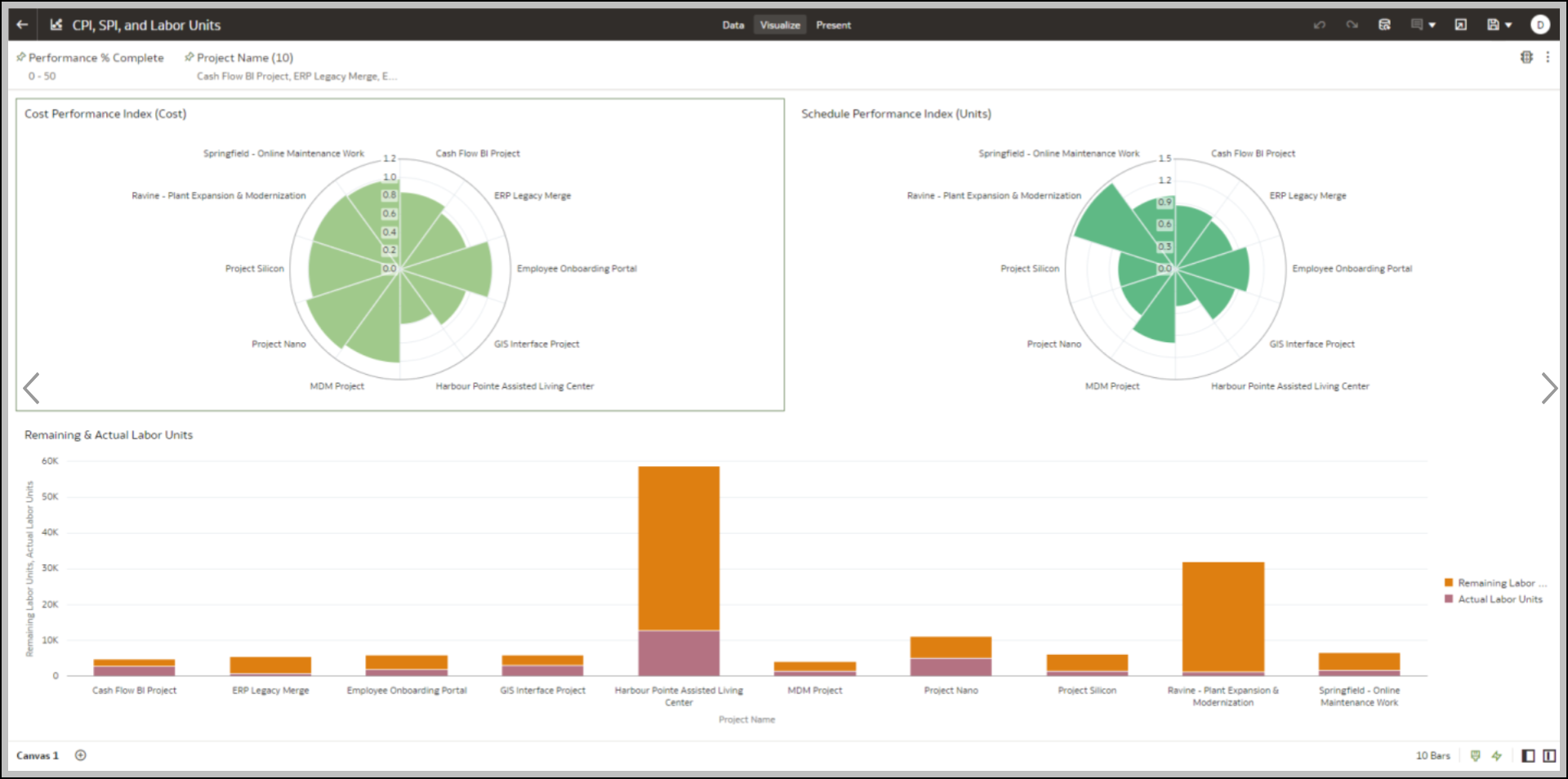
Task: Click Employee Onboarding Portal label in CPI chart
Action: coord(577,269)
